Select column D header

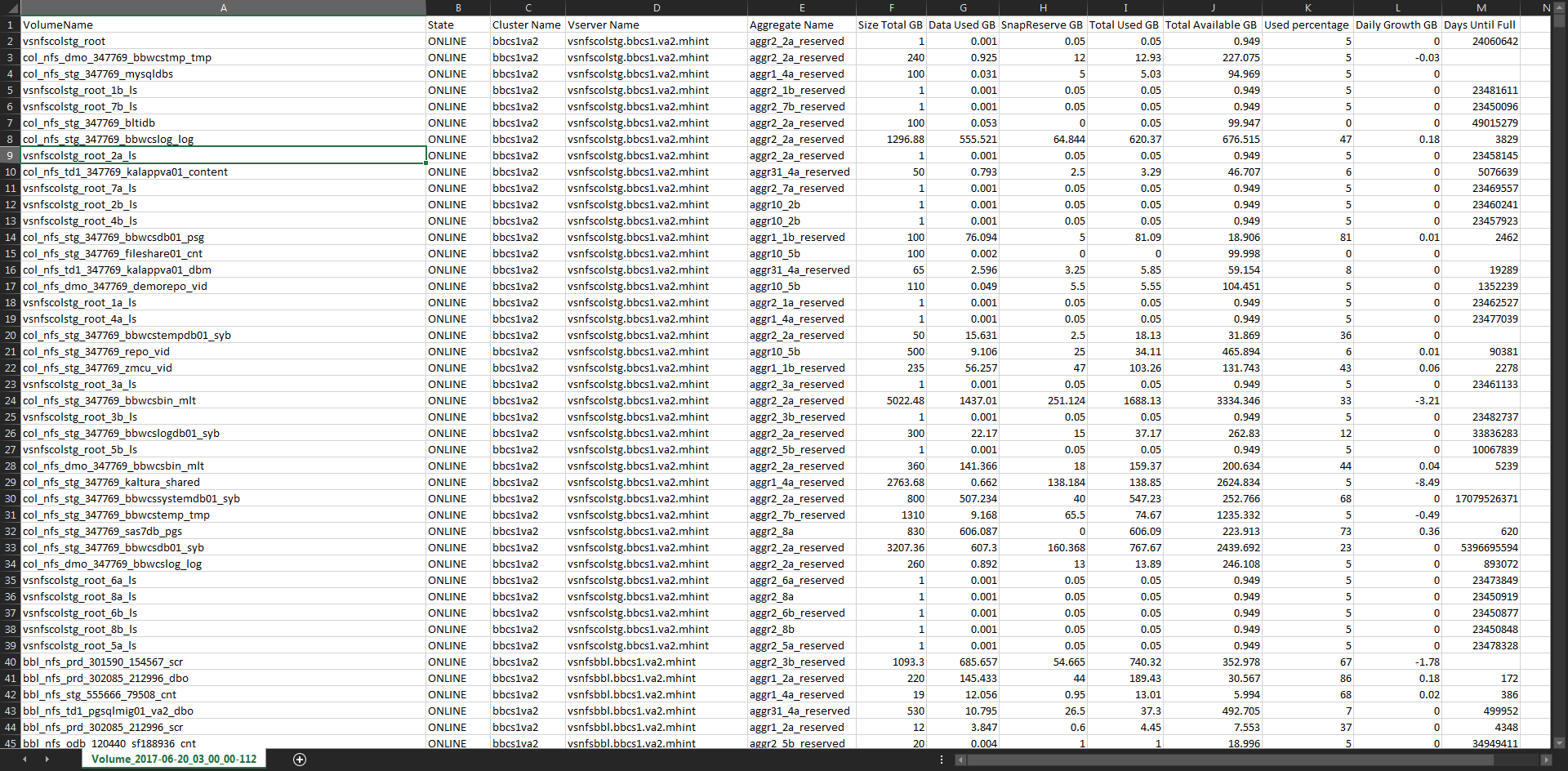pos(657,7)
